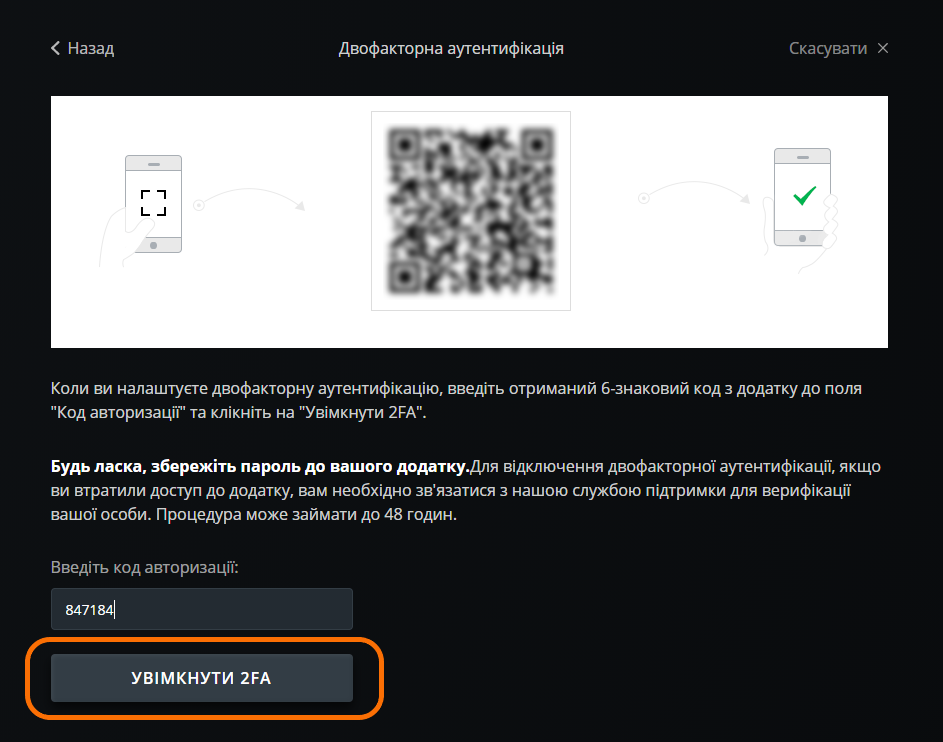The width and height of the screenshot is (943, 742).
Task: Click the scan bracket symbol on left phone
Action: point(153,203)
